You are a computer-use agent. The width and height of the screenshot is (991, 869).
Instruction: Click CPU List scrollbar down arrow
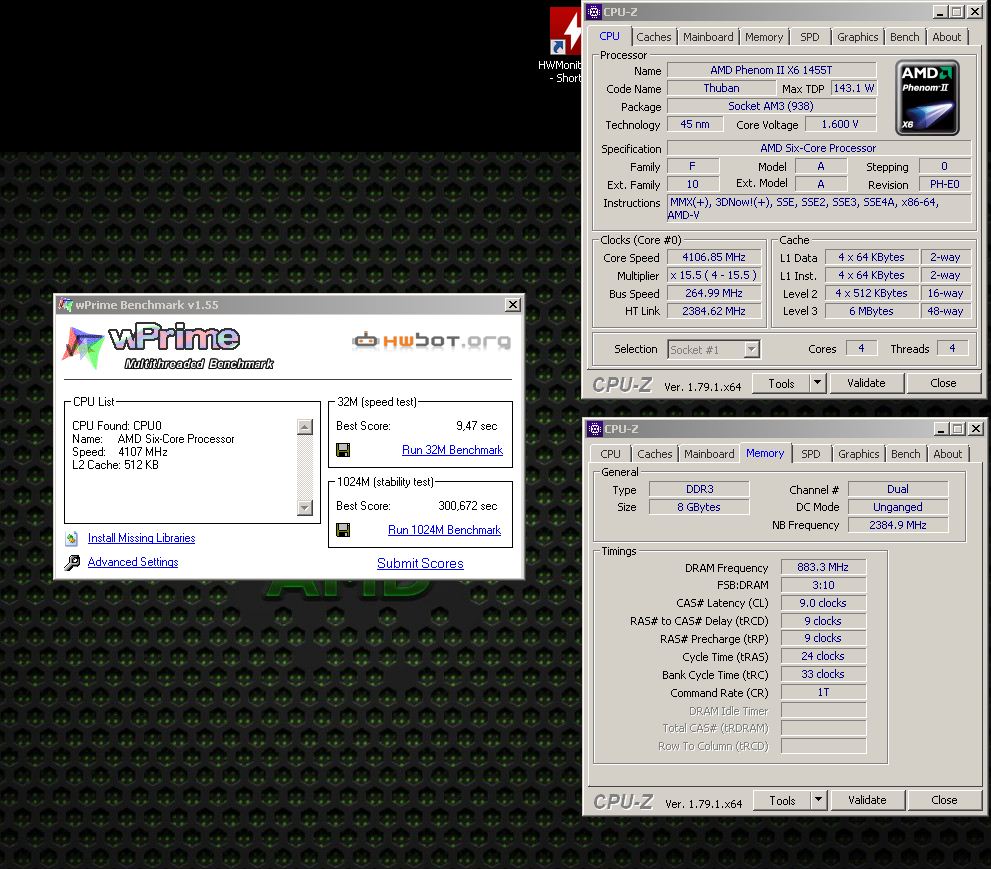coord(305,507)
